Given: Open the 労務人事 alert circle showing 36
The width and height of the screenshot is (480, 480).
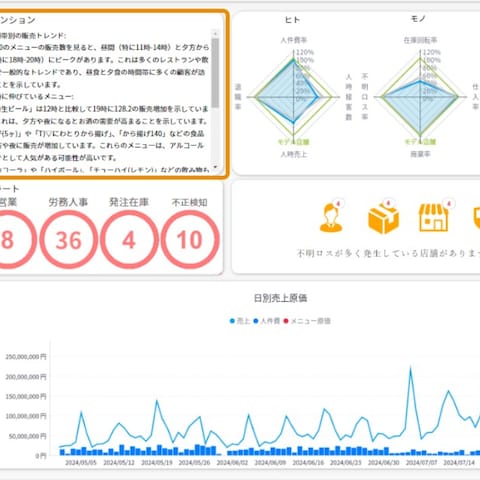Looking at the screenshot, I should coord(68,240).
